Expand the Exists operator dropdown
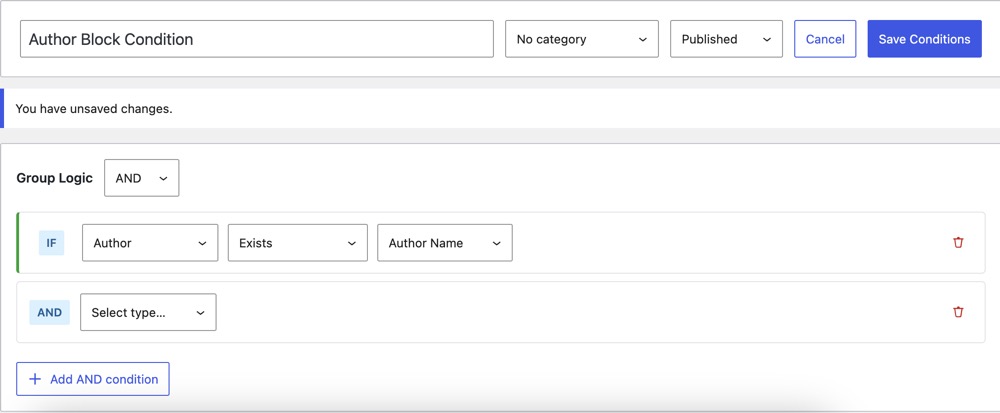 coord(297,243)
